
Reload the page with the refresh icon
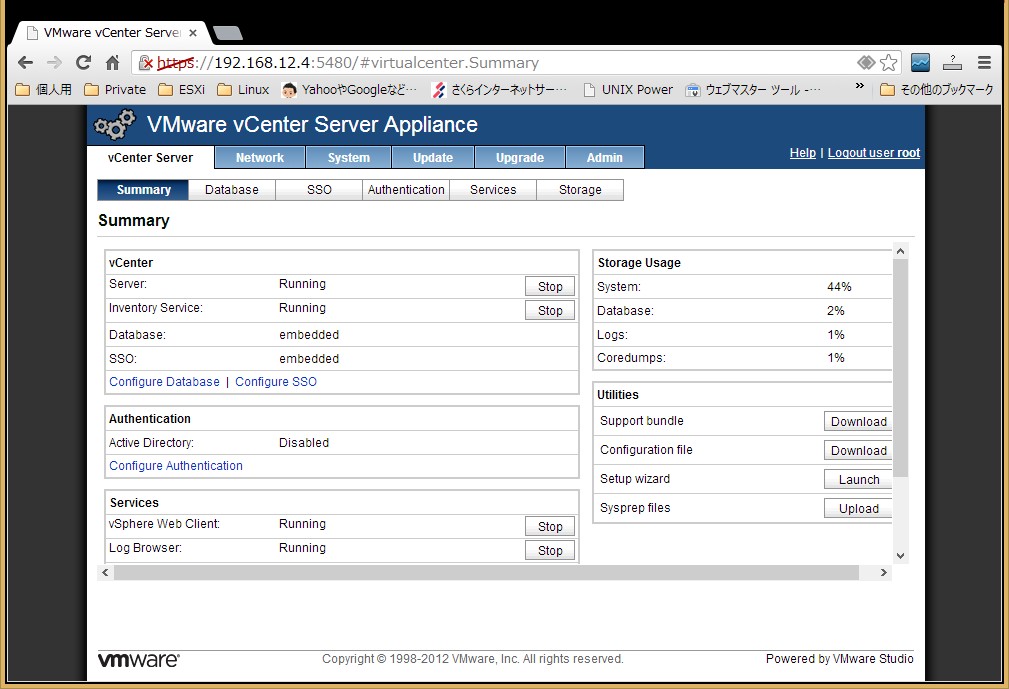pos(83,62)
